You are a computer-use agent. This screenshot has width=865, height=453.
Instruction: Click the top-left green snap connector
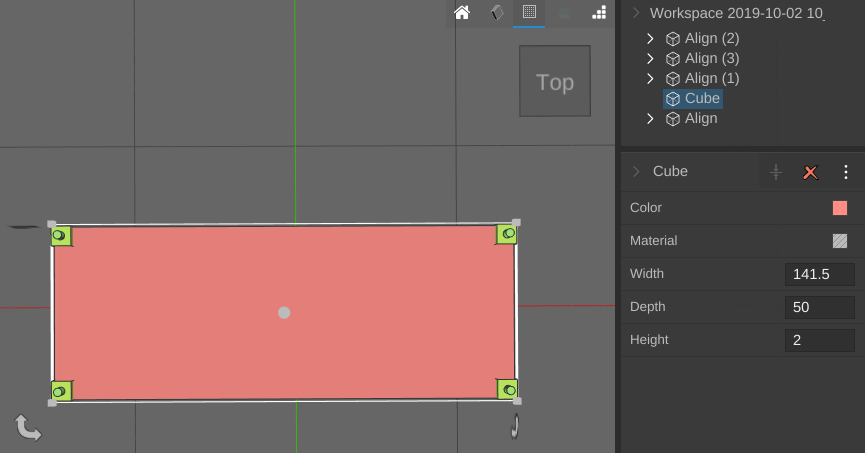(61, 236)
